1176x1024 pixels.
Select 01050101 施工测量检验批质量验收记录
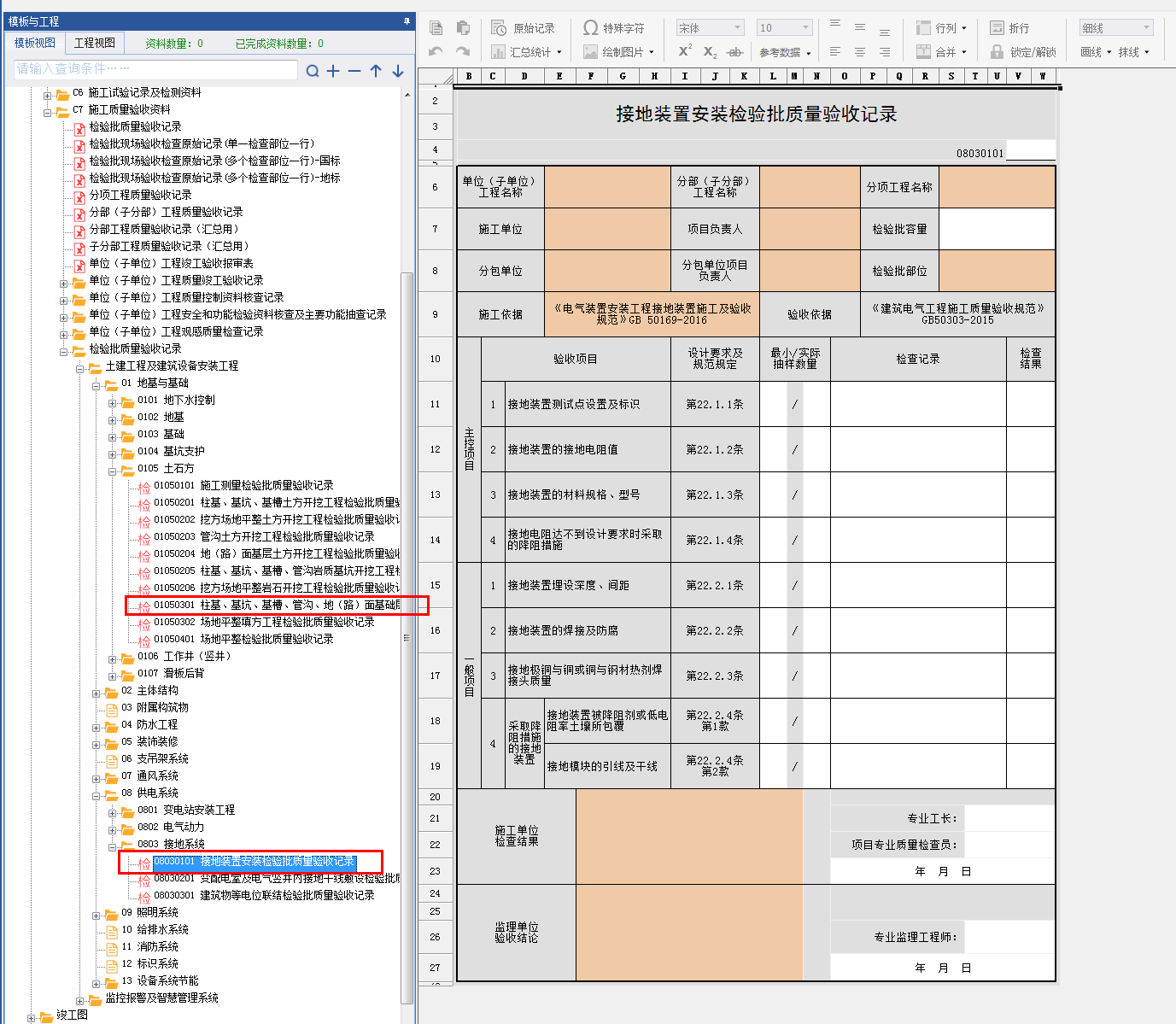[x=243, y=485]
